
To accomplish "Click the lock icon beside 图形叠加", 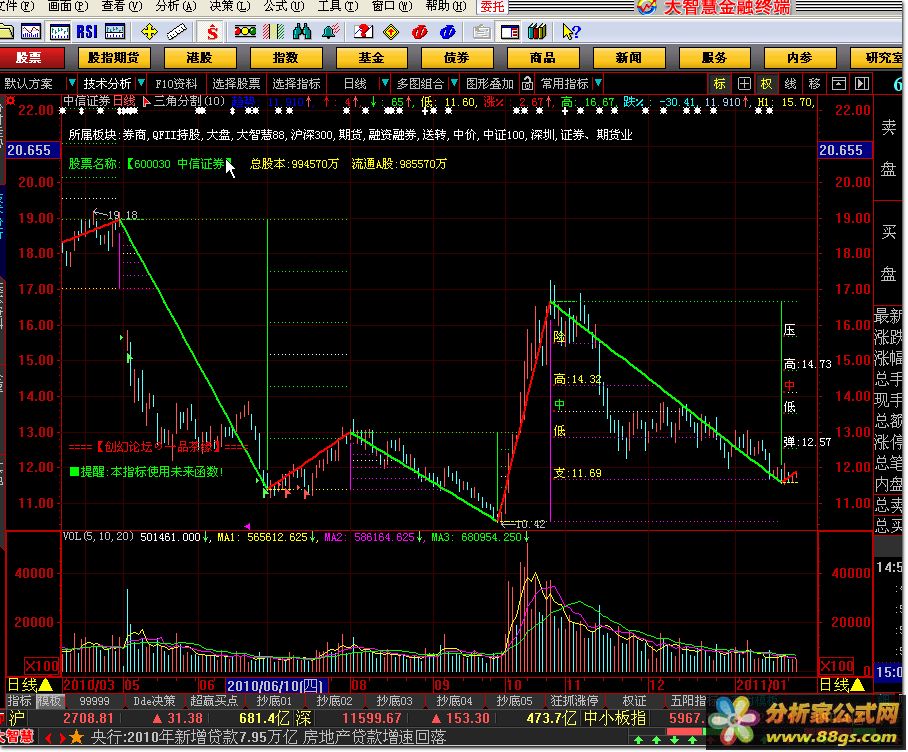I will 527,83.
